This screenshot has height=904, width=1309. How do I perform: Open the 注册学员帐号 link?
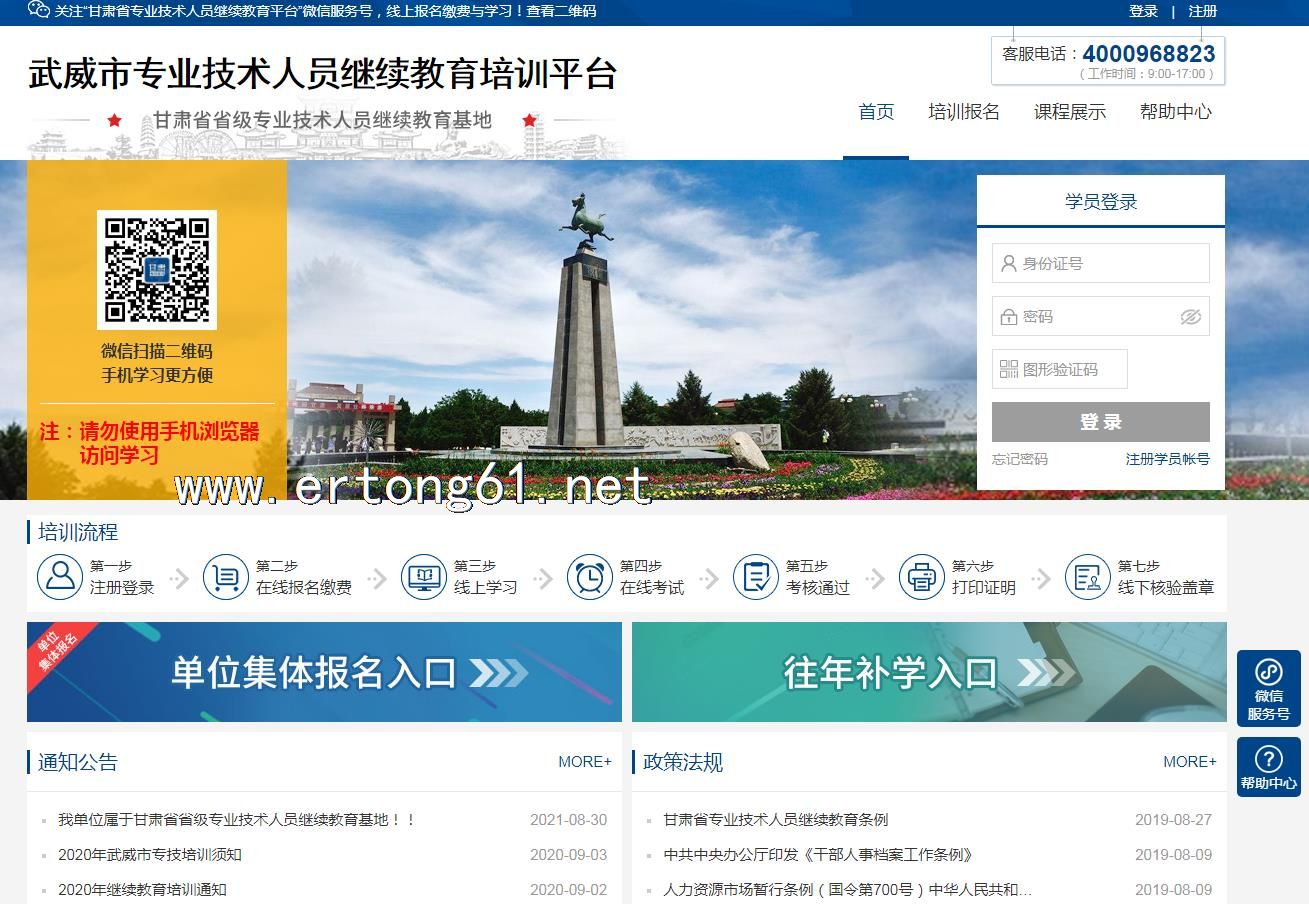[x=1167, y=459]
